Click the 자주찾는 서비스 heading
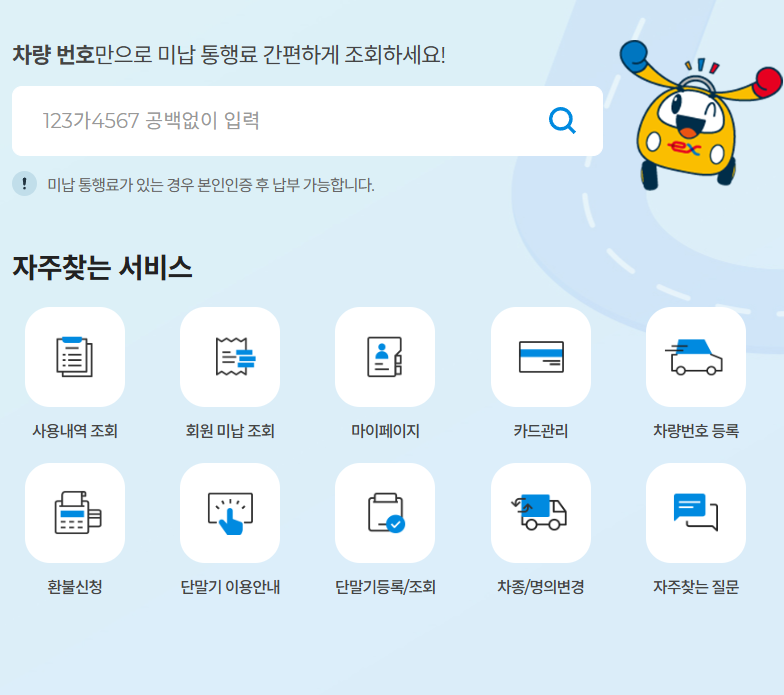 click(102, 267)
